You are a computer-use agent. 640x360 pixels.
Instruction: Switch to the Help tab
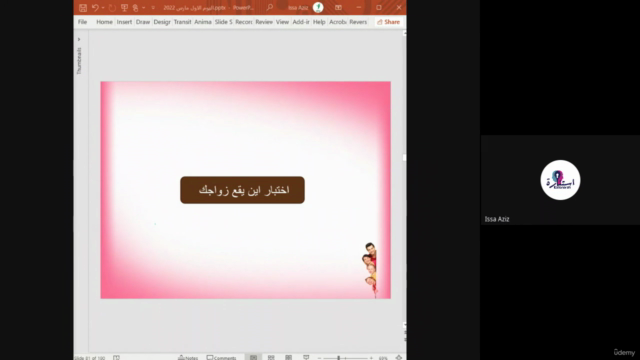tap(319, 22)
